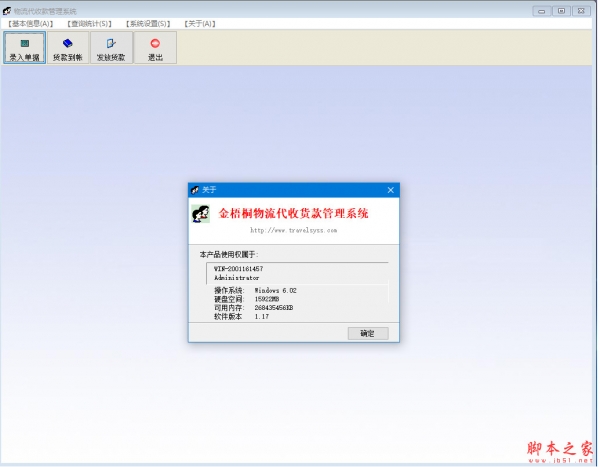Click the 268435456KB available memory value

coord(274,308)
